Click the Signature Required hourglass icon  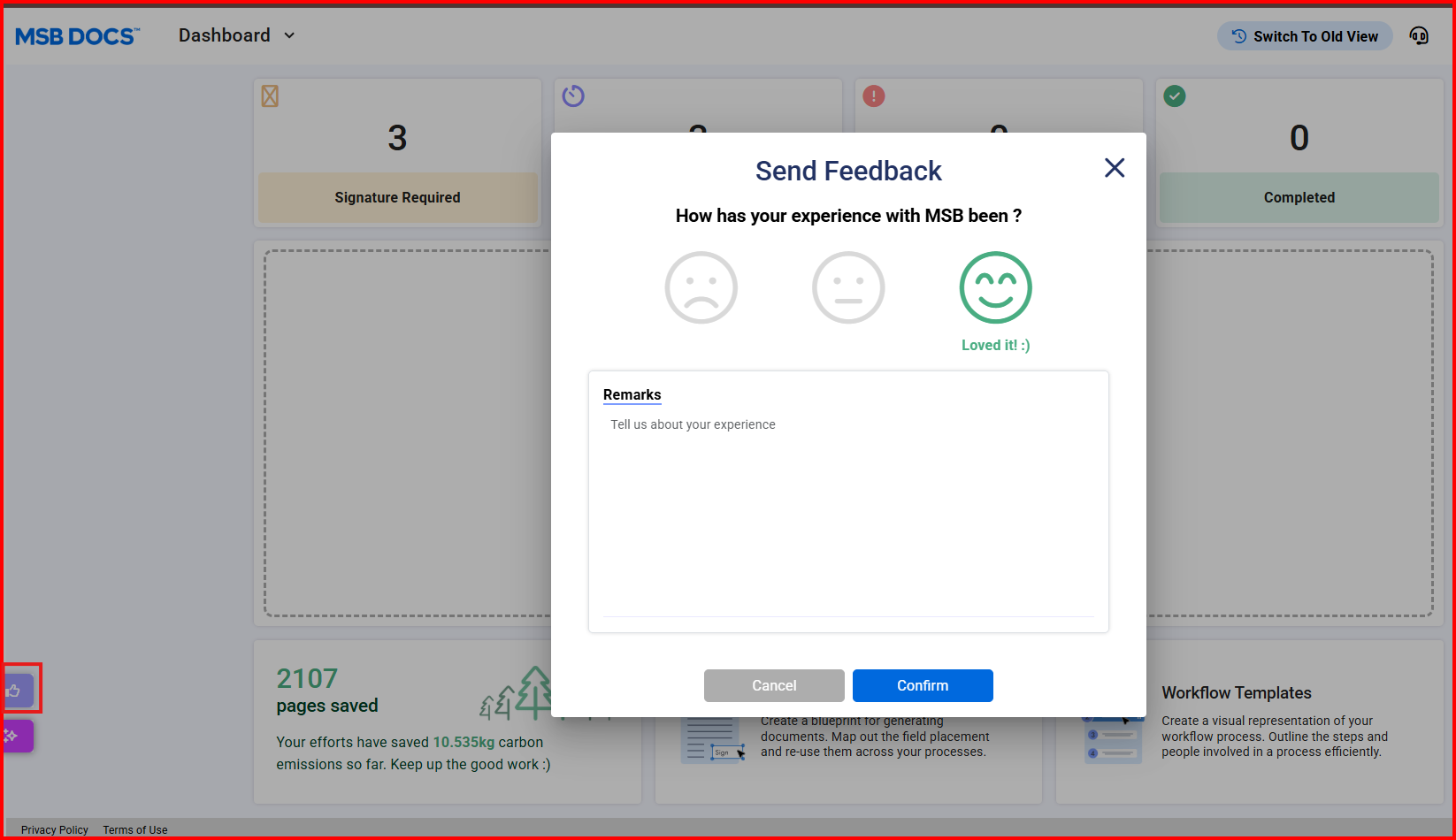(270, 95)
